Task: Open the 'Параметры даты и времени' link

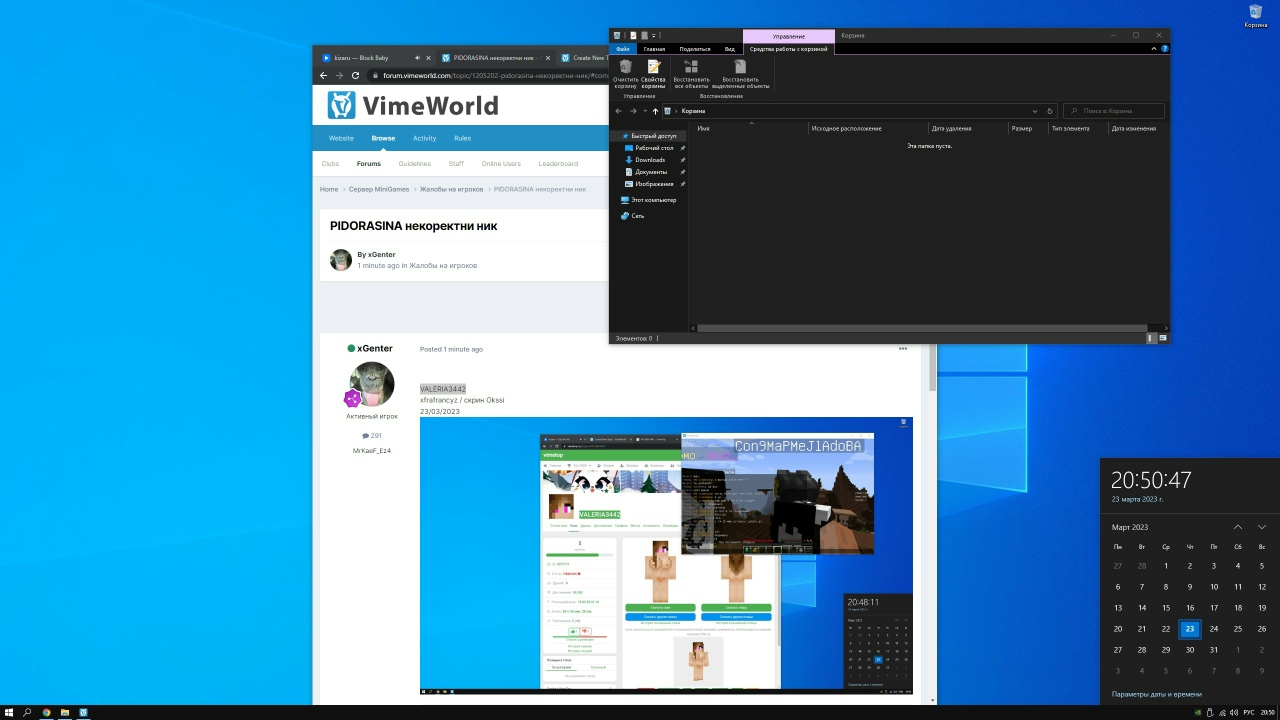Action: click(1156, 694)
